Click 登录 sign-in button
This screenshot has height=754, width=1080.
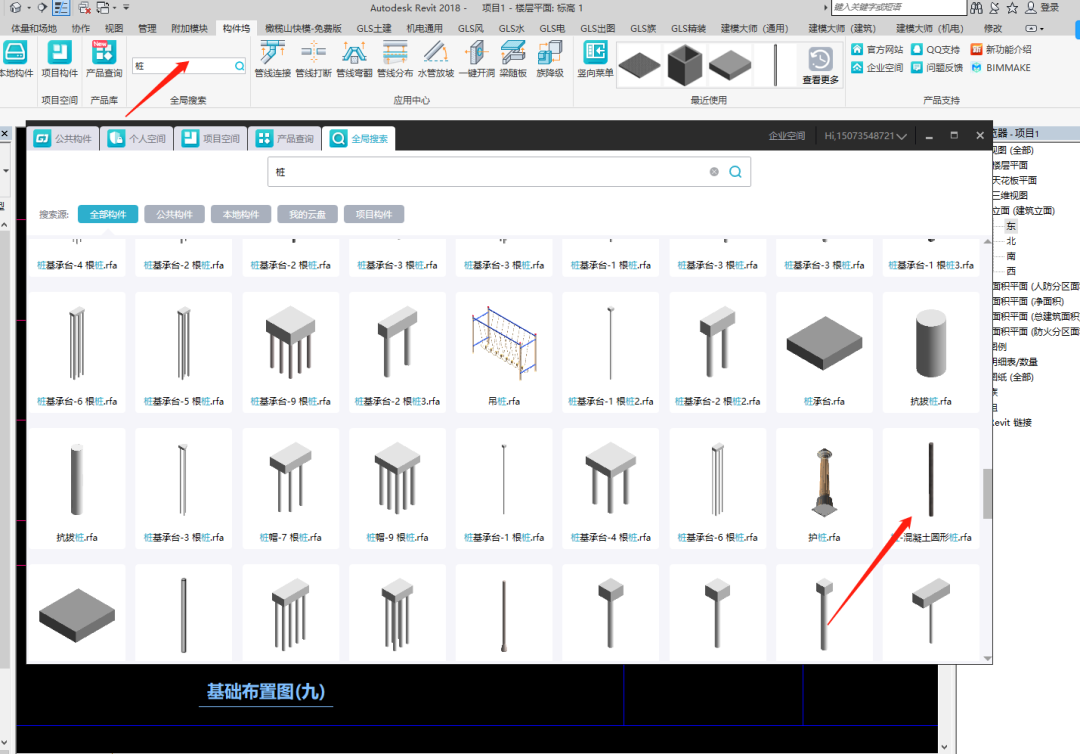1042,8
